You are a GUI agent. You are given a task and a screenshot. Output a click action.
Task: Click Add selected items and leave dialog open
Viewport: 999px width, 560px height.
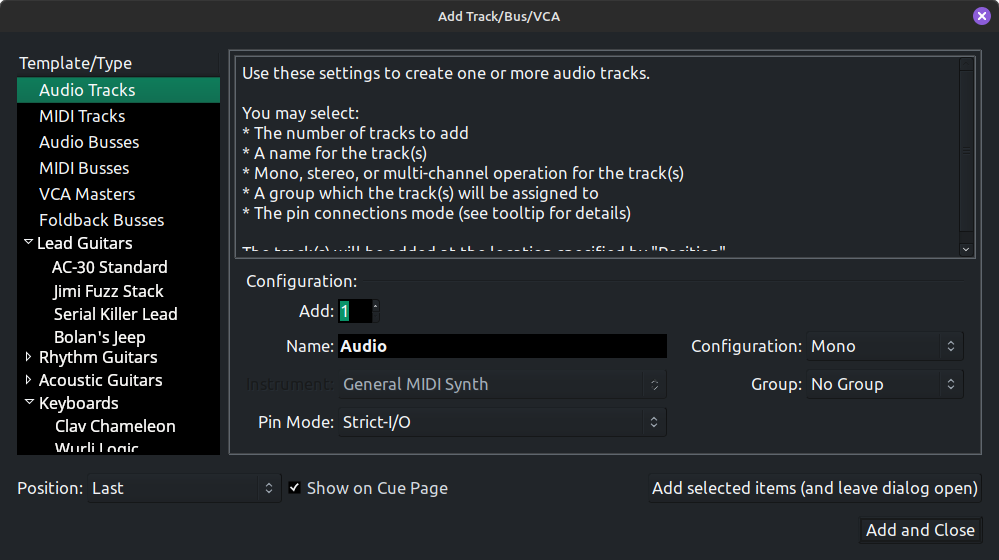814,488
